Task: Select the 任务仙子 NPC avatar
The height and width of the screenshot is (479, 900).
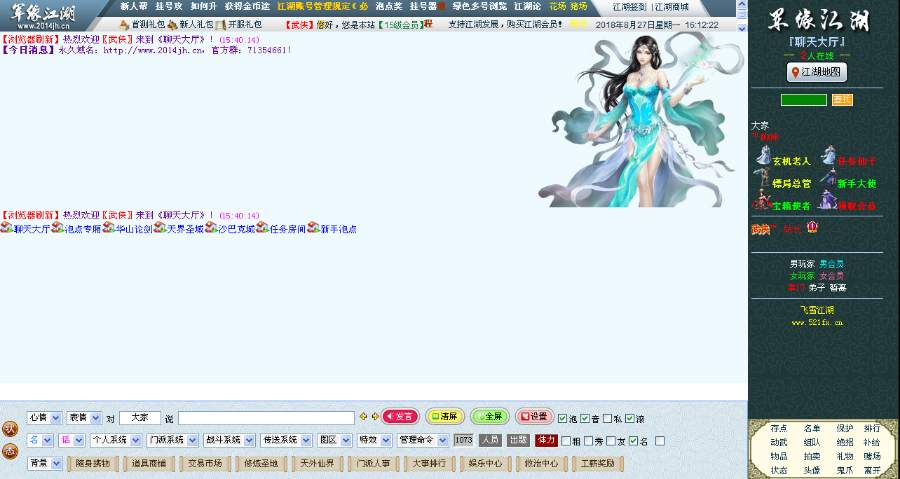Action: [828, 155]
